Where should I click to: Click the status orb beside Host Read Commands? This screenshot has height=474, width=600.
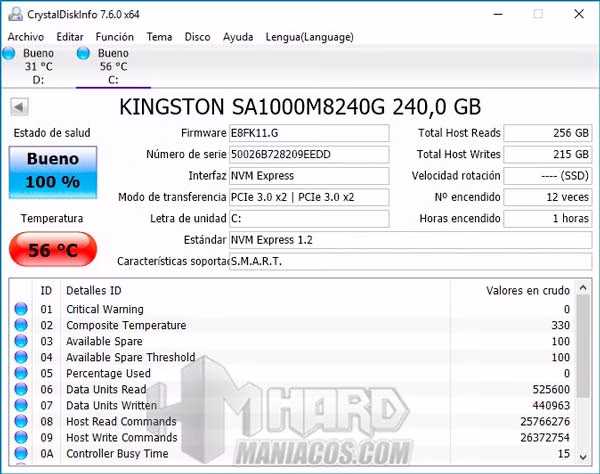pos(21,422)
